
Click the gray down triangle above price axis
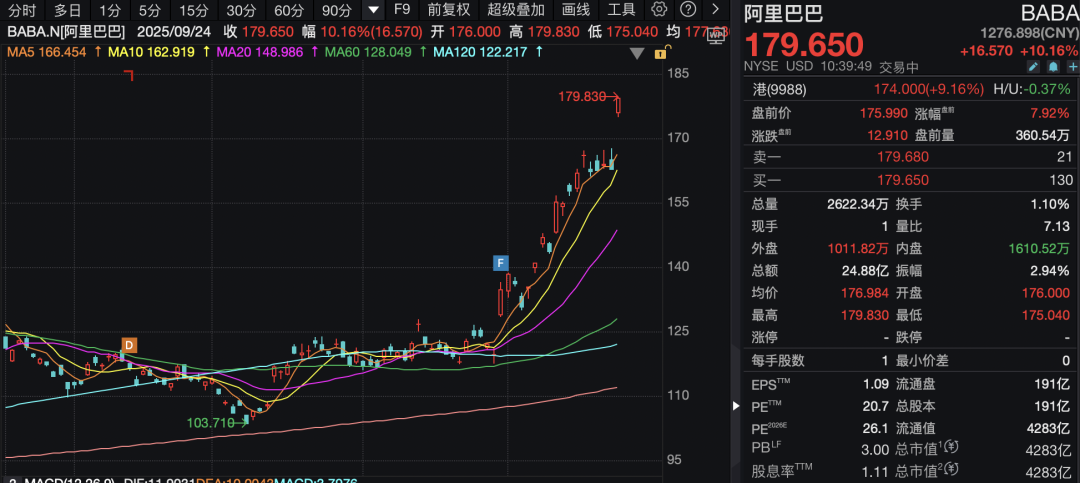pos(637,54)
